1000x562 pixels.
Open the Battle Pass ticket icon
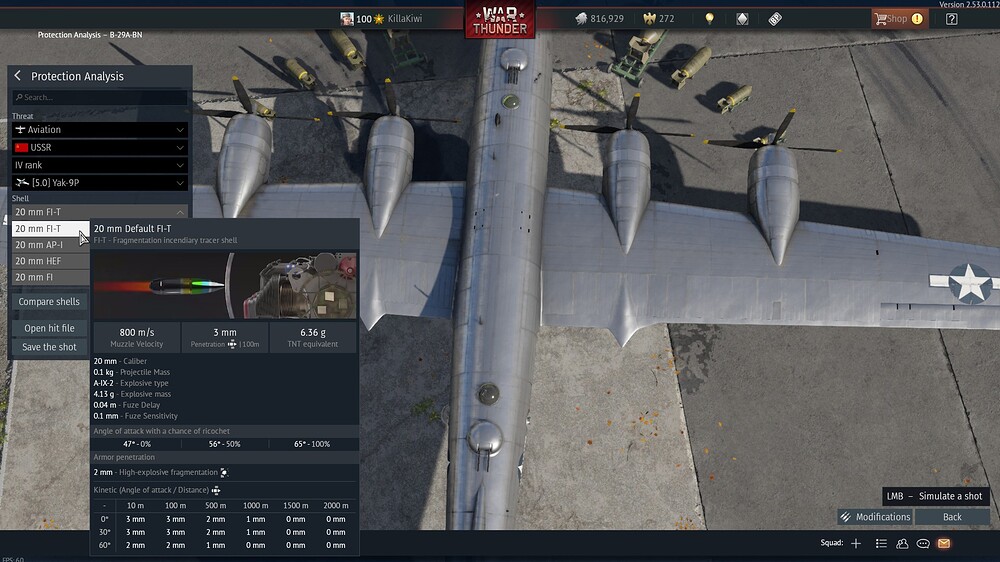pyautogui.click(x=774, y=19)
